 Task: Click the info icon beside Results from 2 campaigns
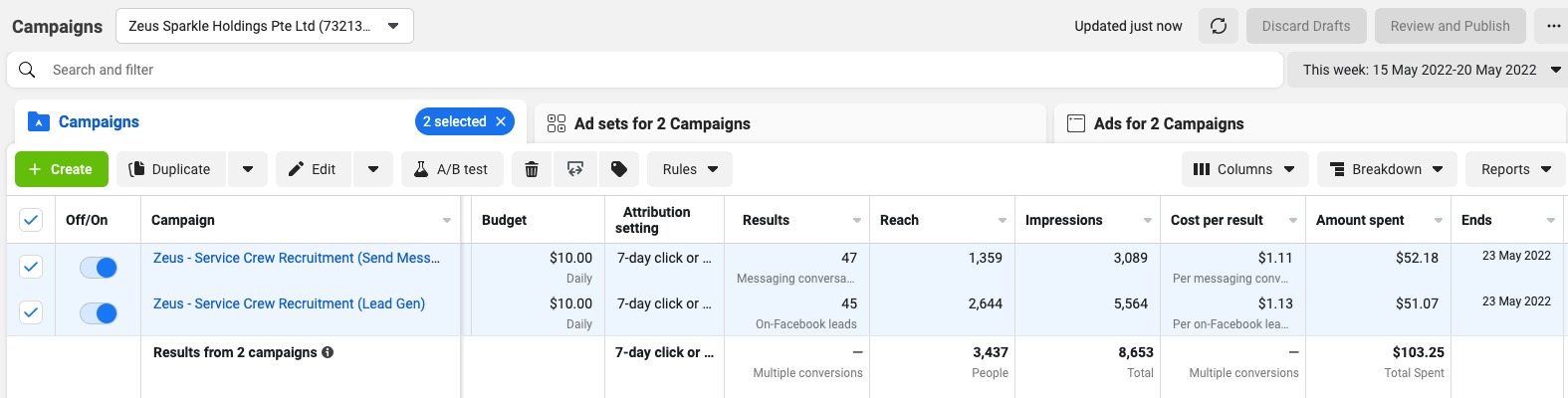click(328, 352)
